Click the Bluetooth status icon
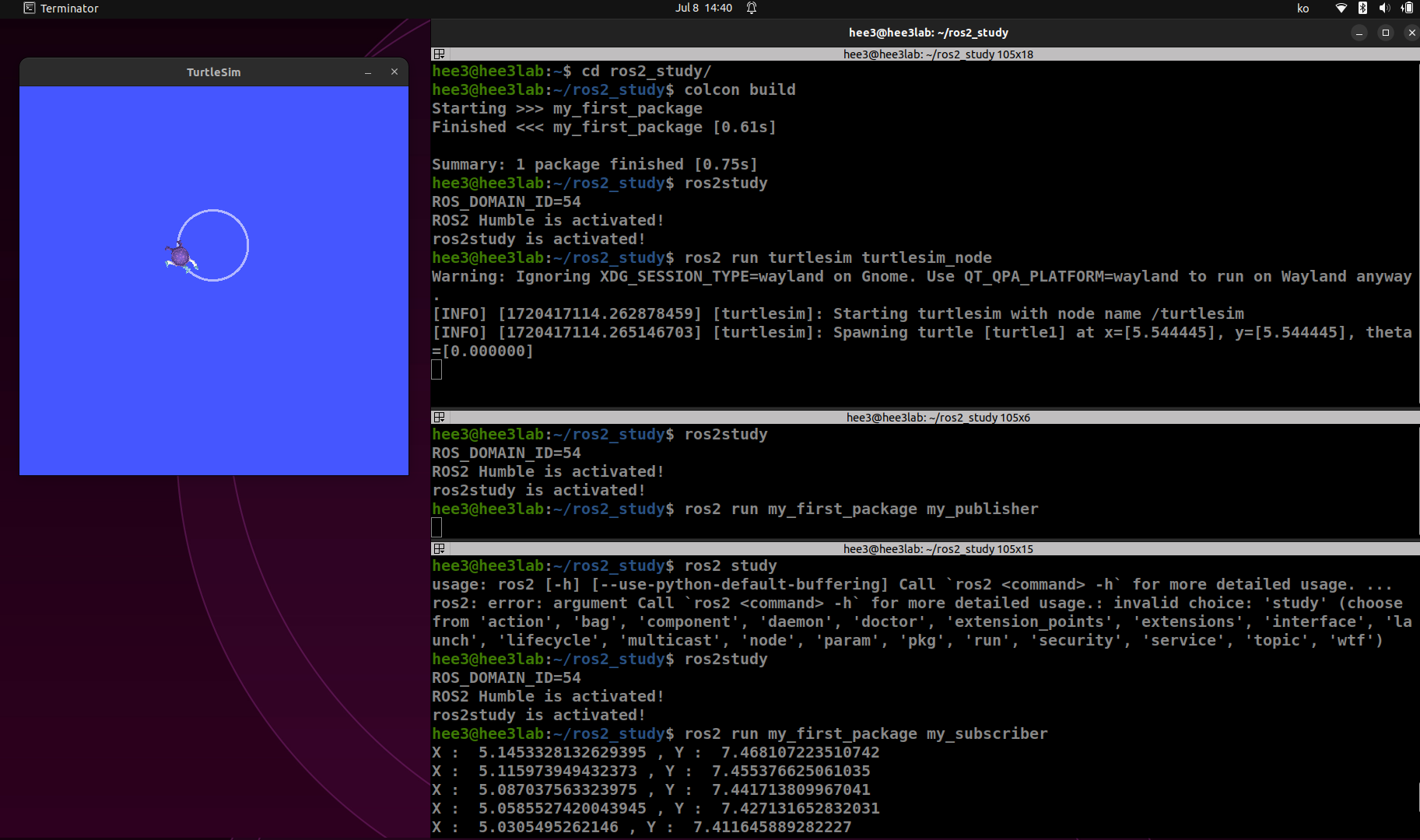Image resolution: width=1420 pixels, height=840 pixels. (x=1362, y=8)
